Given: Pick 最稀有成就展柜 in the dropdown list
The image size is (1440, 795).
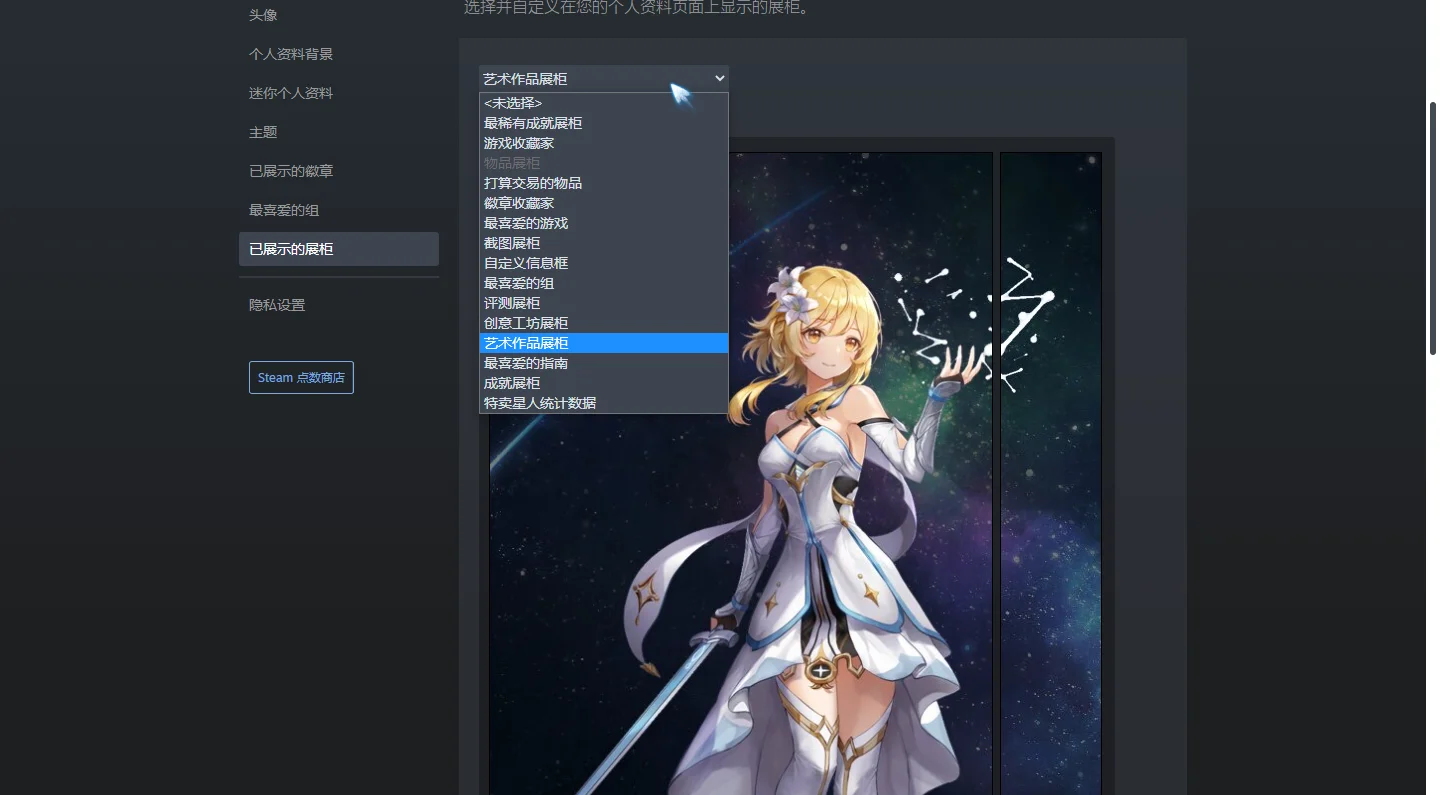Looking at the screenshot, I should tap(604, 123).
